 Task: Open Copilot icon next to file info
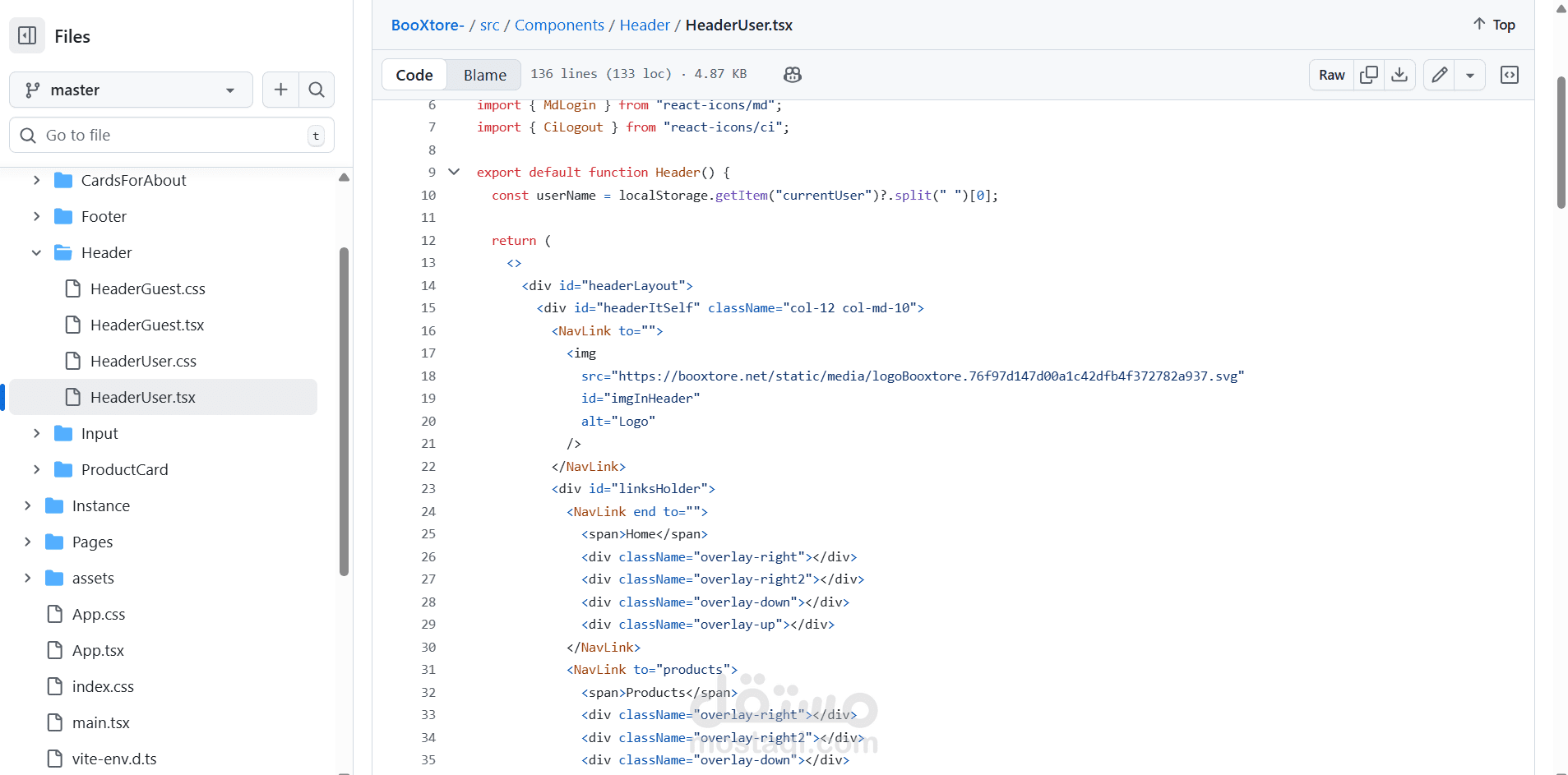[x=793, y=75]
